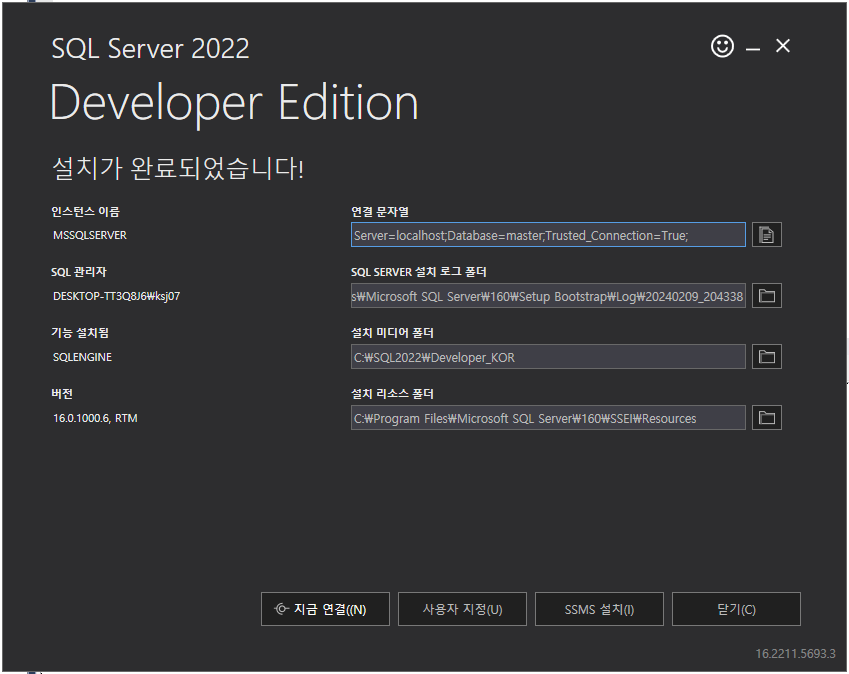Click the 16.0.1000.6, RTM version text
This screenshot has width=849, height=674.
point(95,418)
